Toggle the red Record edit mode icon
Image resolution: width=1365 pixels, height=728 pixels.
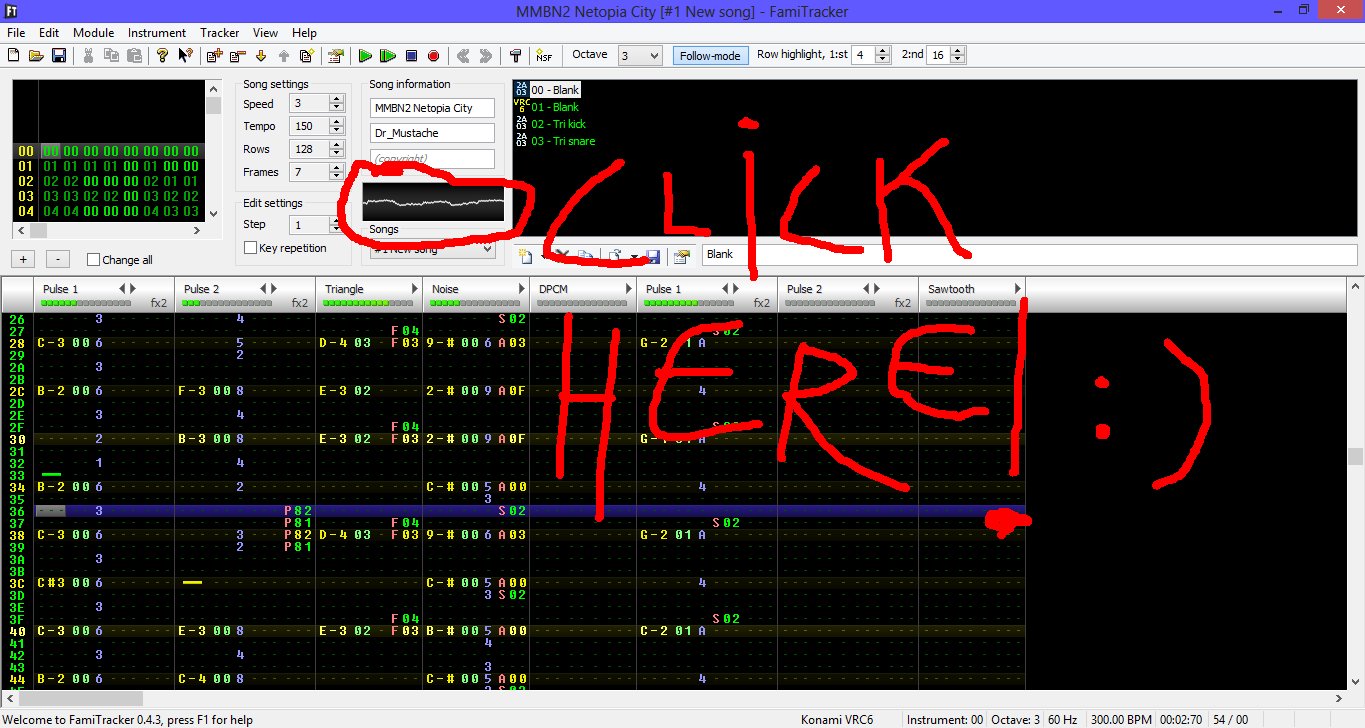pos(433,56)
